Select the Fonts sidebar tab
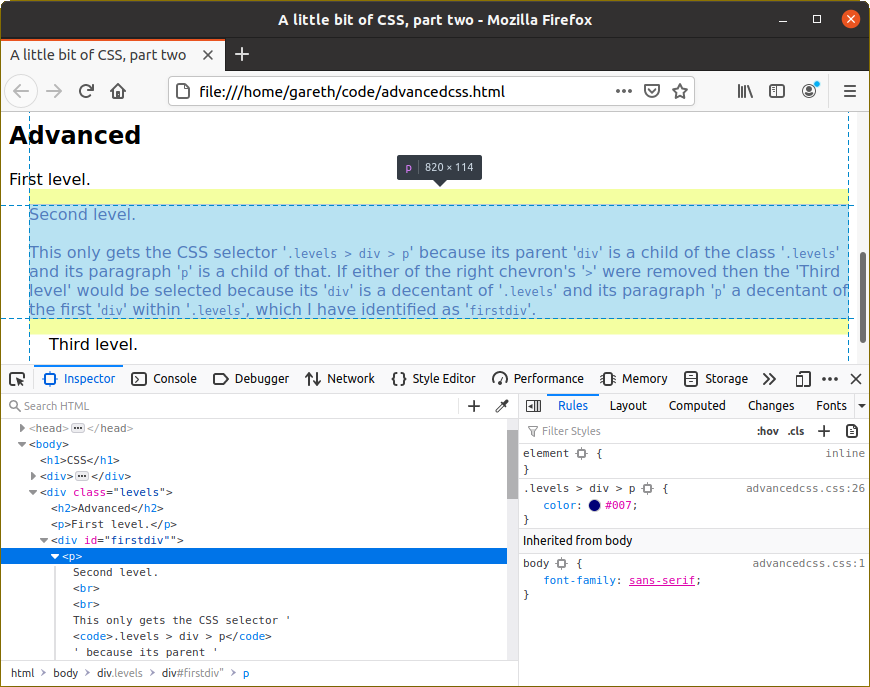The image size is (870, 687). click(x=831, y=406)
